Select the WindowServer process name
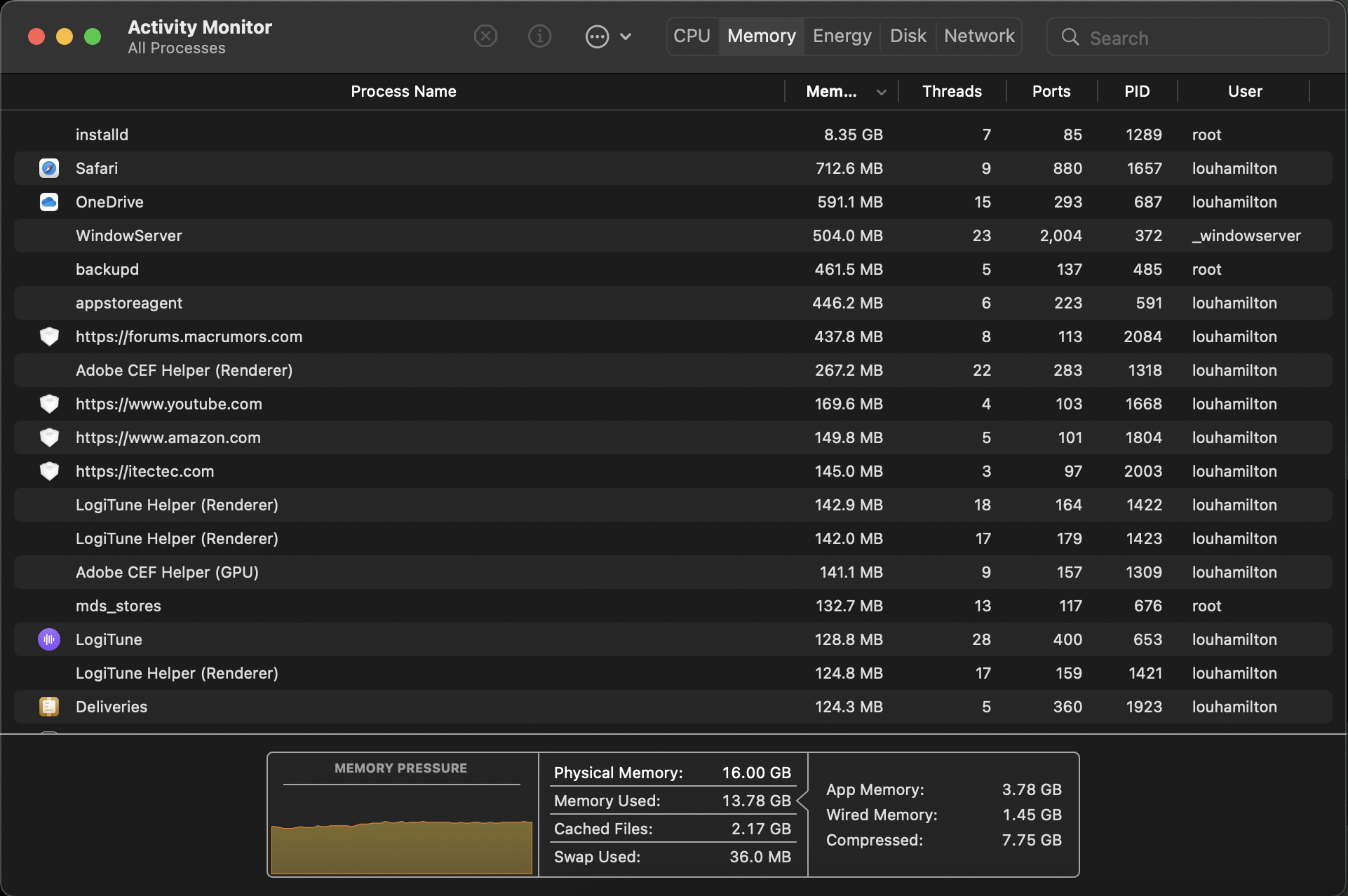This screenshot has width=1348, height=896. click(129, 236)
